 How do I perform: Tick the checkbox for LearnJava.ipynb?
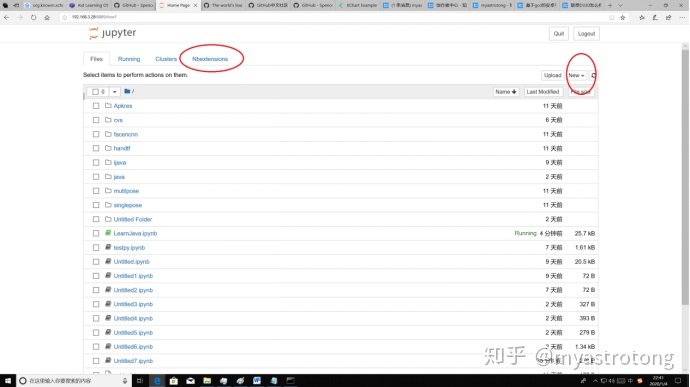tap(96, 233)
